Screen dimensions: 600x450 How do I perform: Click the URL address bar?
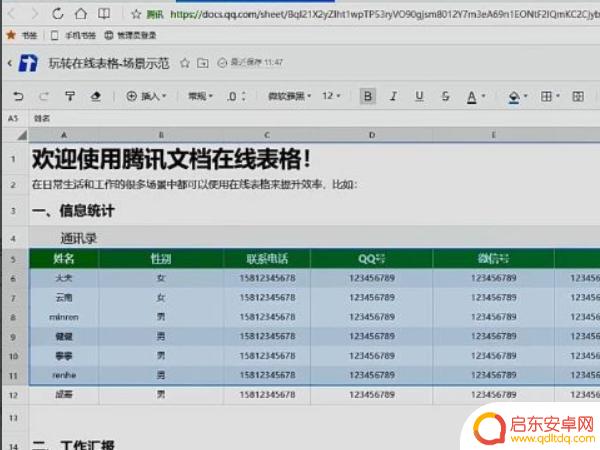[383, 15]
